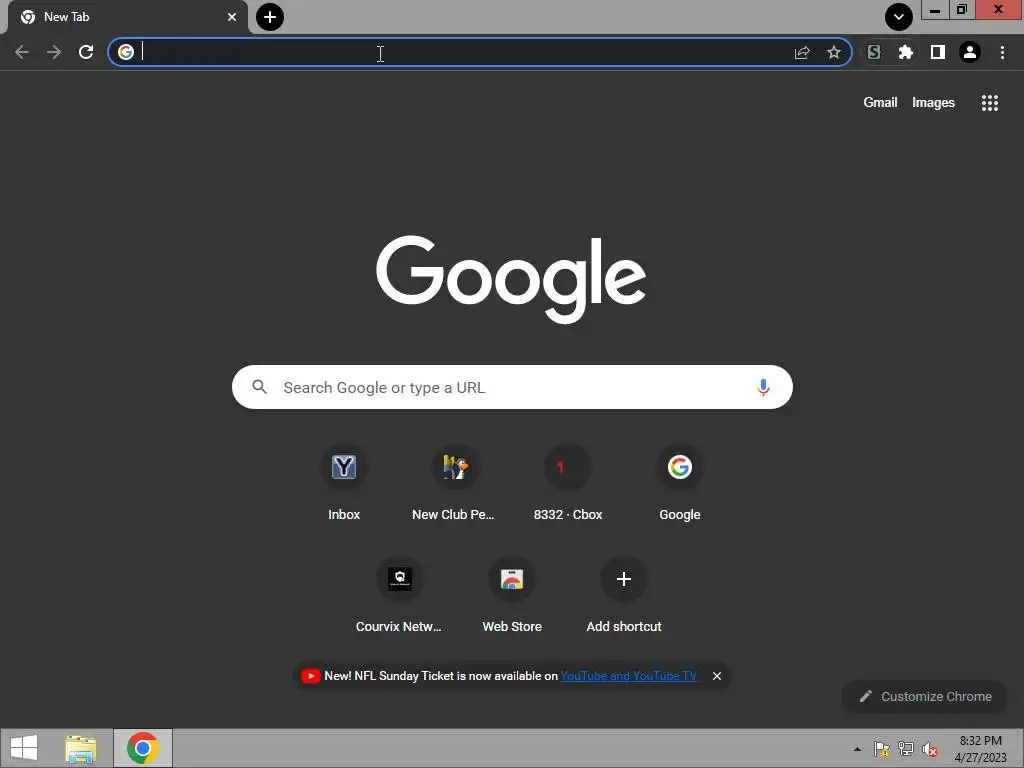Image resolution: width=1024 pixels, height=768 pixels.
Task: Open the Chrome three-dot menu
Action: (1002, 52)
